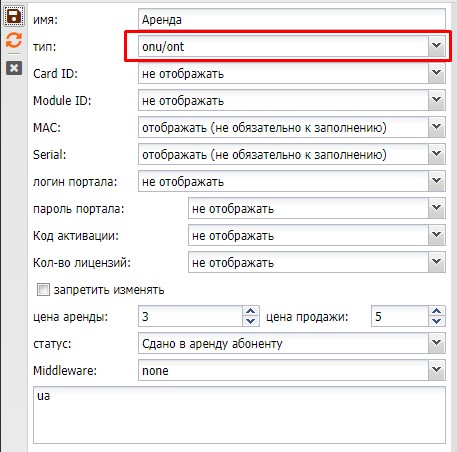This screenshot has height=452, width=457.
Task: Decrease цена продажи with down arrow
Action: 437,321
